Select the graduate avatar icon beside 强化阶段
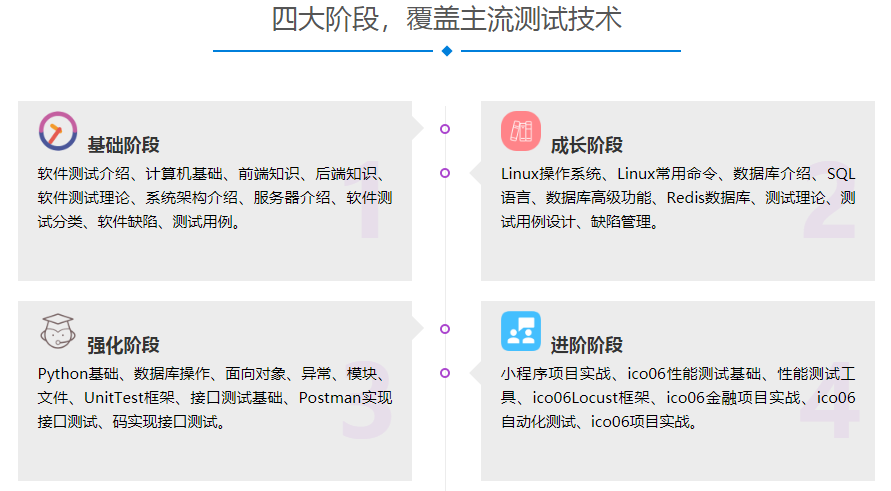The width and height of the screenshot is (891, 491). tap(58, 331)
